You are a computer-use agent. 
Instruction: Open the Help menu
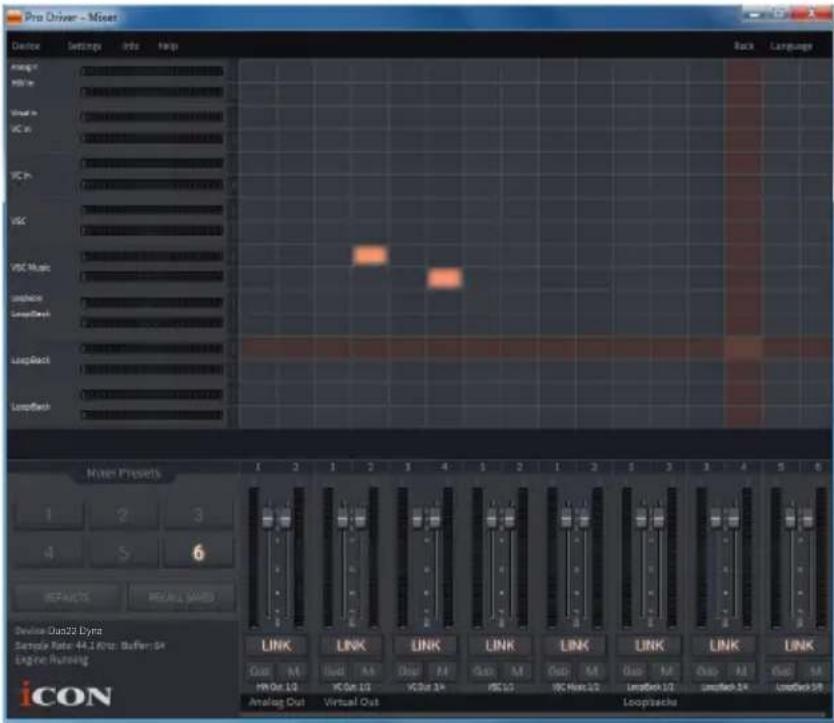click(x=168, y=46)
